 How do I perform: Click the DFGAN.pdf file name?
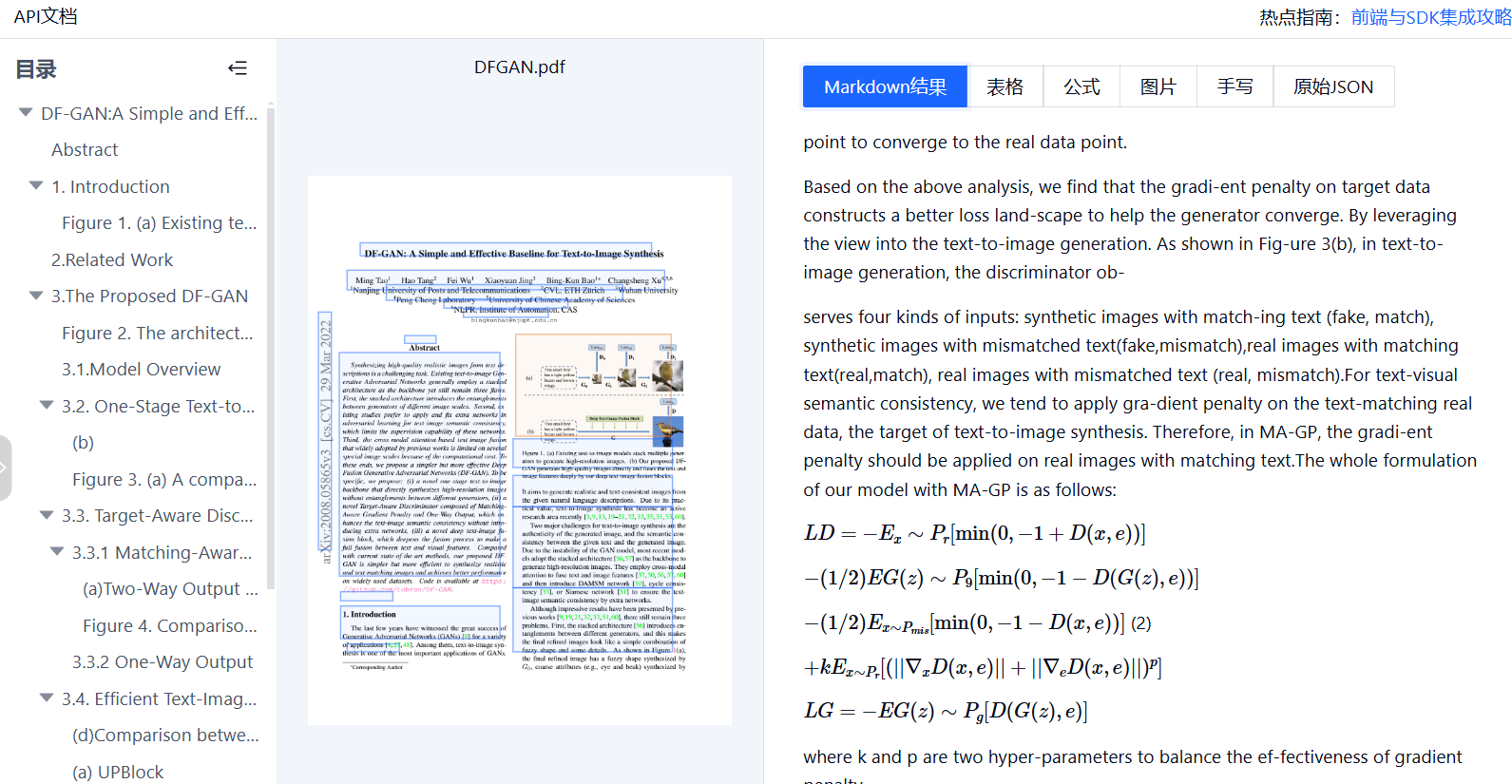click(520, 67)
